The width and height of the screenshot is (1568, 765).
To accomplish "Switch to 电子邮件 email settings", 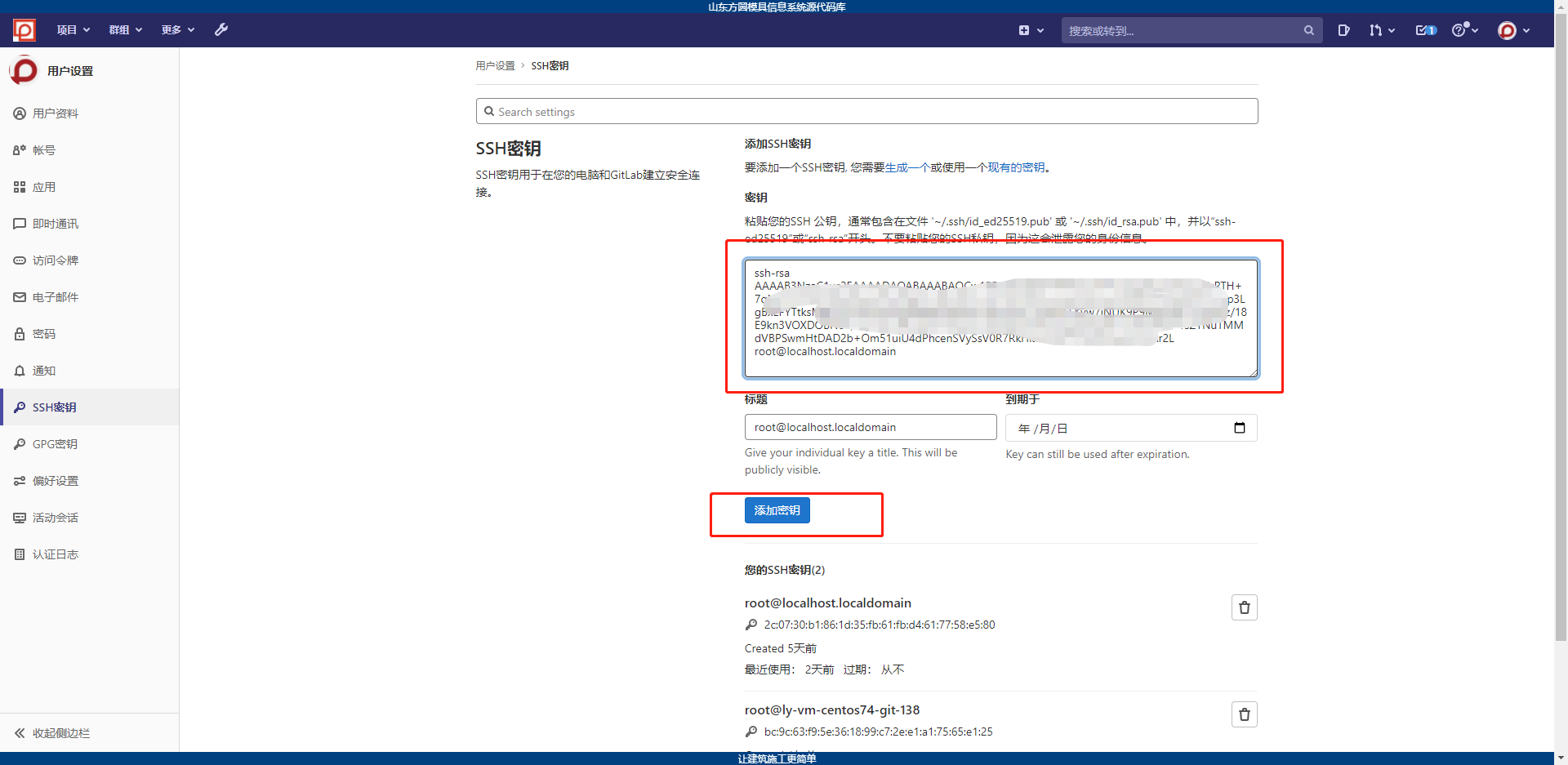I will pyautogui.click(x=56, y=296).
